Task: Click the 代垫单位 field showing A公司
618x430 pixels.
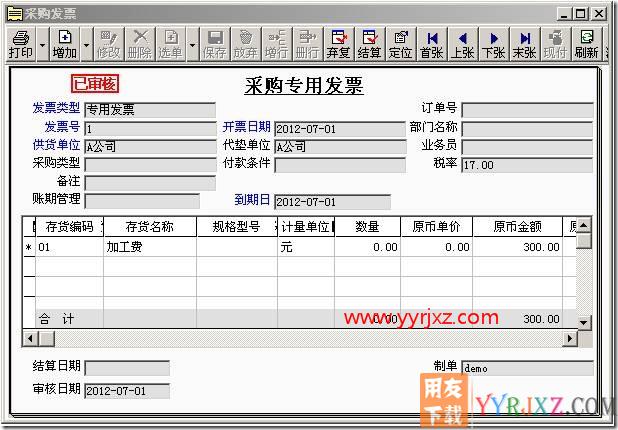Action: (x=340, y=147)
